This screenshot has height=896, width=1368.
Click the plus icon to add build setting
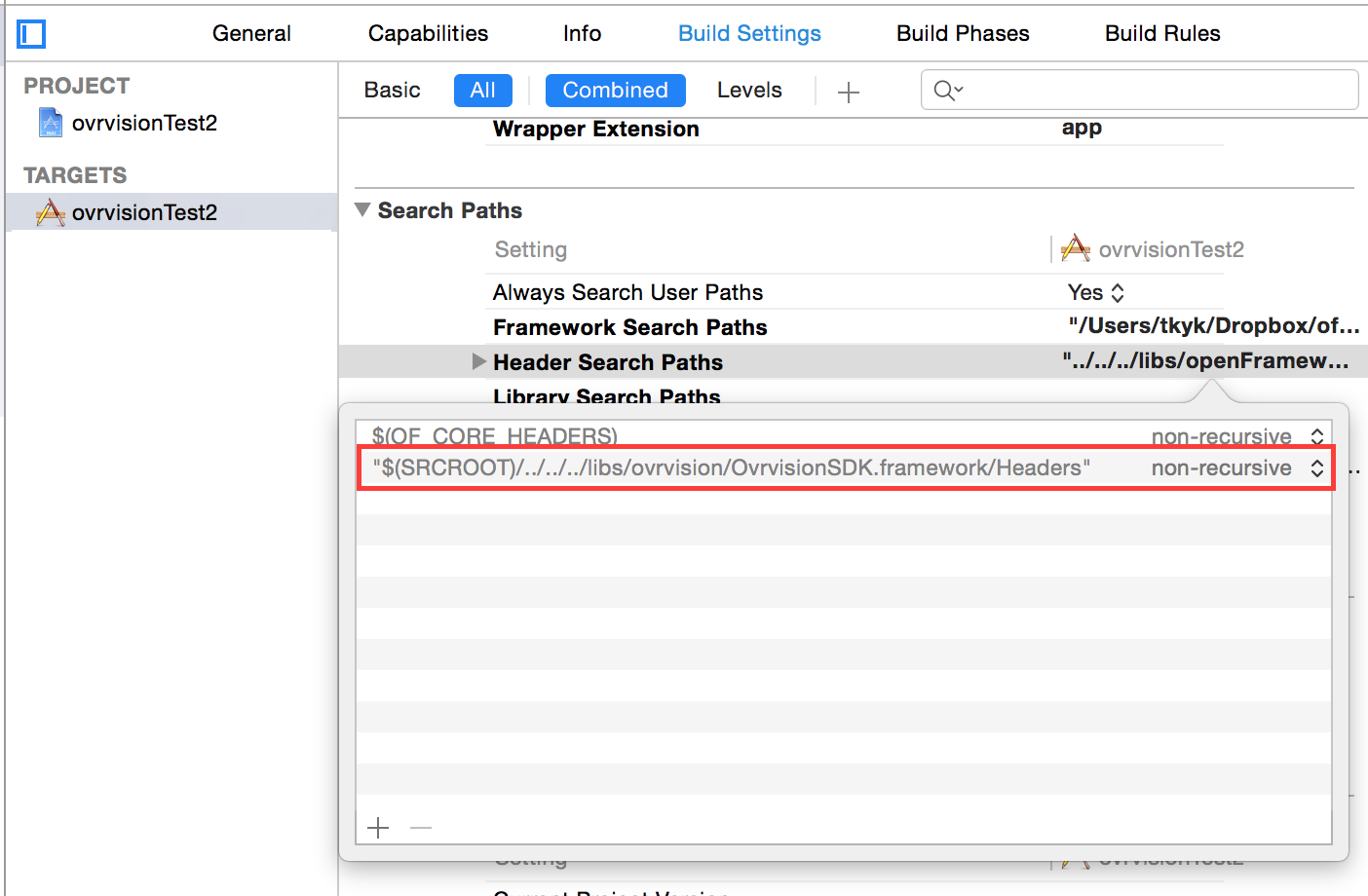coord(849,92)
